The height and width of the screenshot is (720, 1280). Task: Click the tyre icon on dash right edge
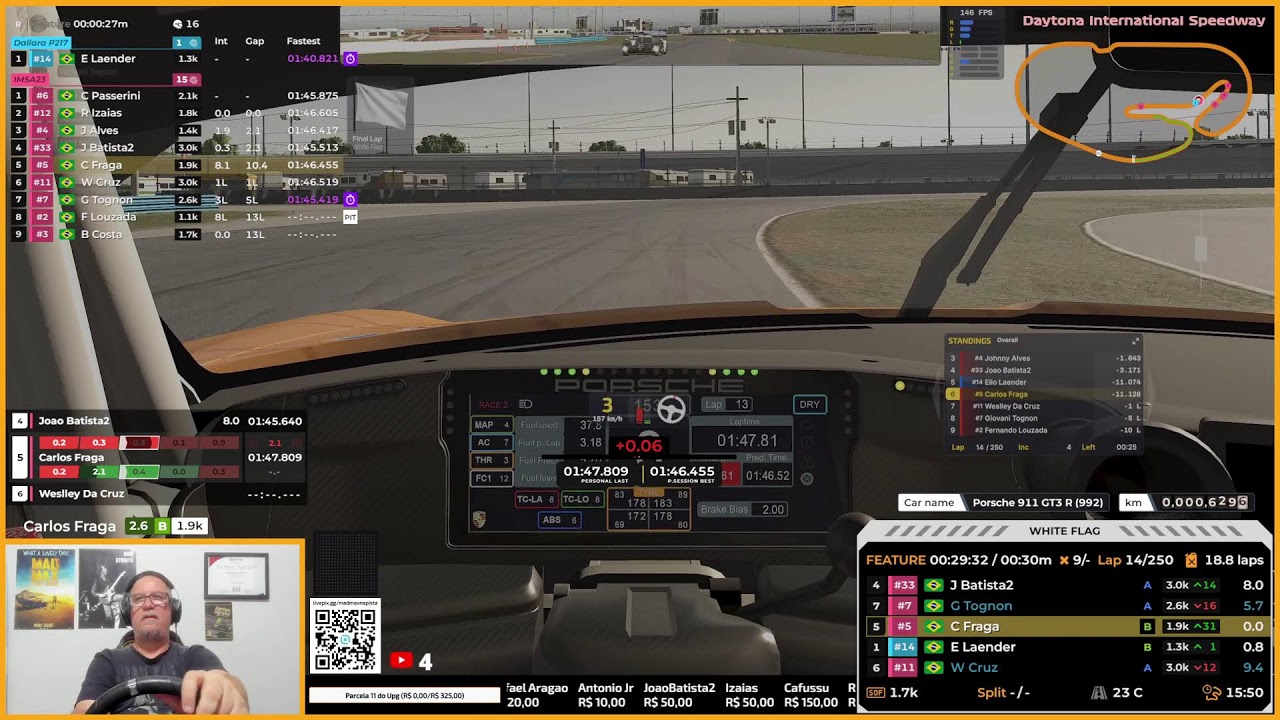(807, 478)
